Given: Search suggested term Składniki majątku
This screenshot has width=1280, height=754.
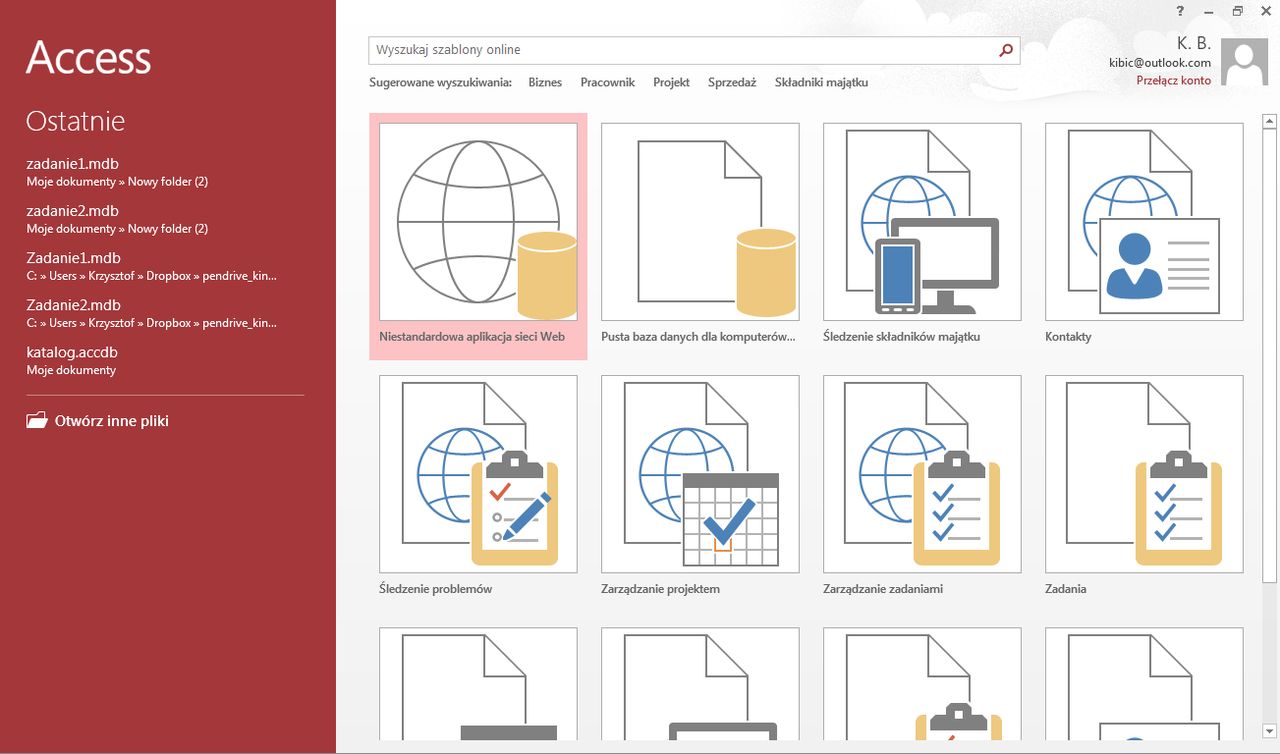Looking at the screenshot, I should (821, 83).
